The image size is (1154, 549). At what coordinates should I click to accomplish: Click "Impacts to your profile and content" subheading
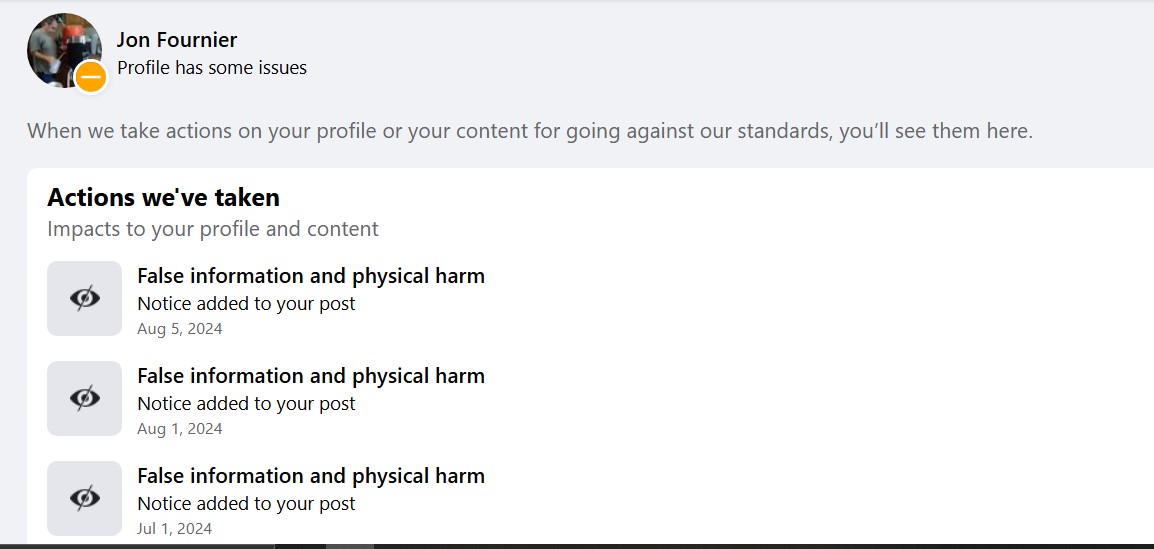pos(213,229)
